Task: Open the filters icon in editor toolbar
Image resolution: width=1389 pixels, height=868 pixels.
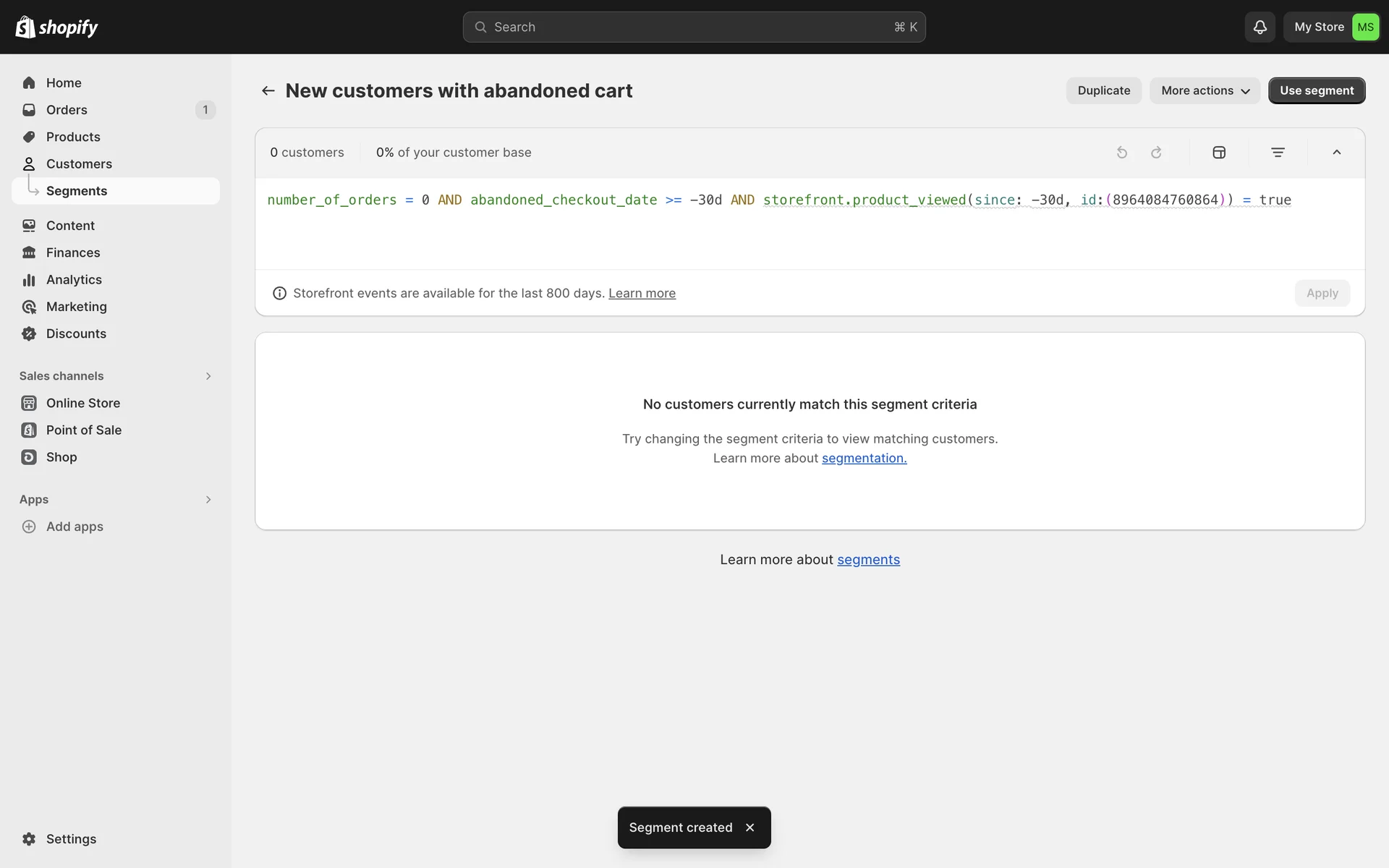Action: click(x=1278, y=153)
